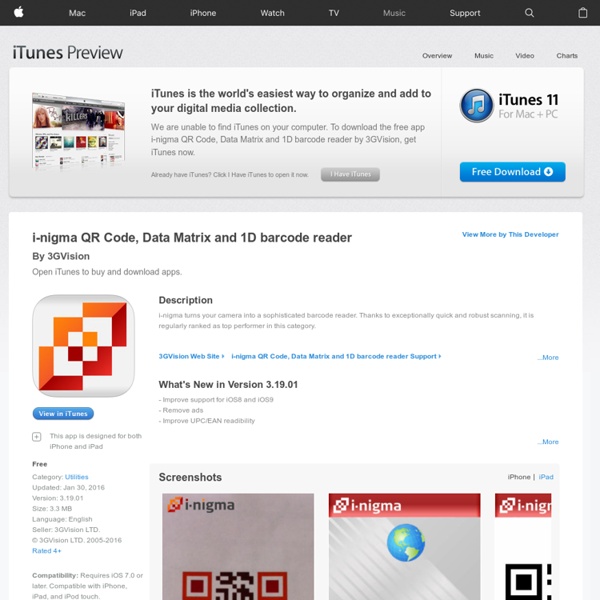This screenshot has width=600, height=600.
Task: Click the iTunes window preview image
Action: click(78, 130)
